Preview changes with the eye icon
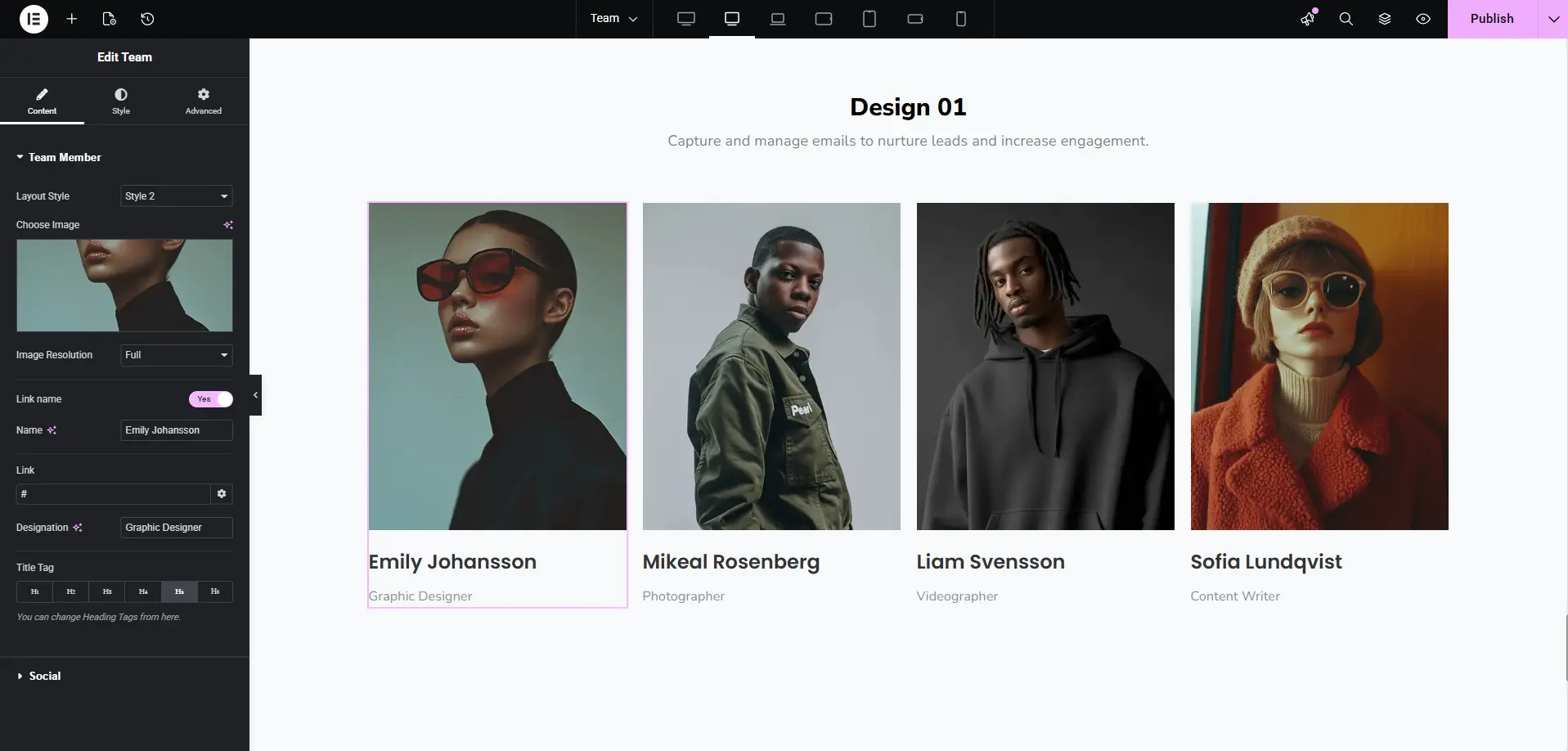 (1423, 19)
